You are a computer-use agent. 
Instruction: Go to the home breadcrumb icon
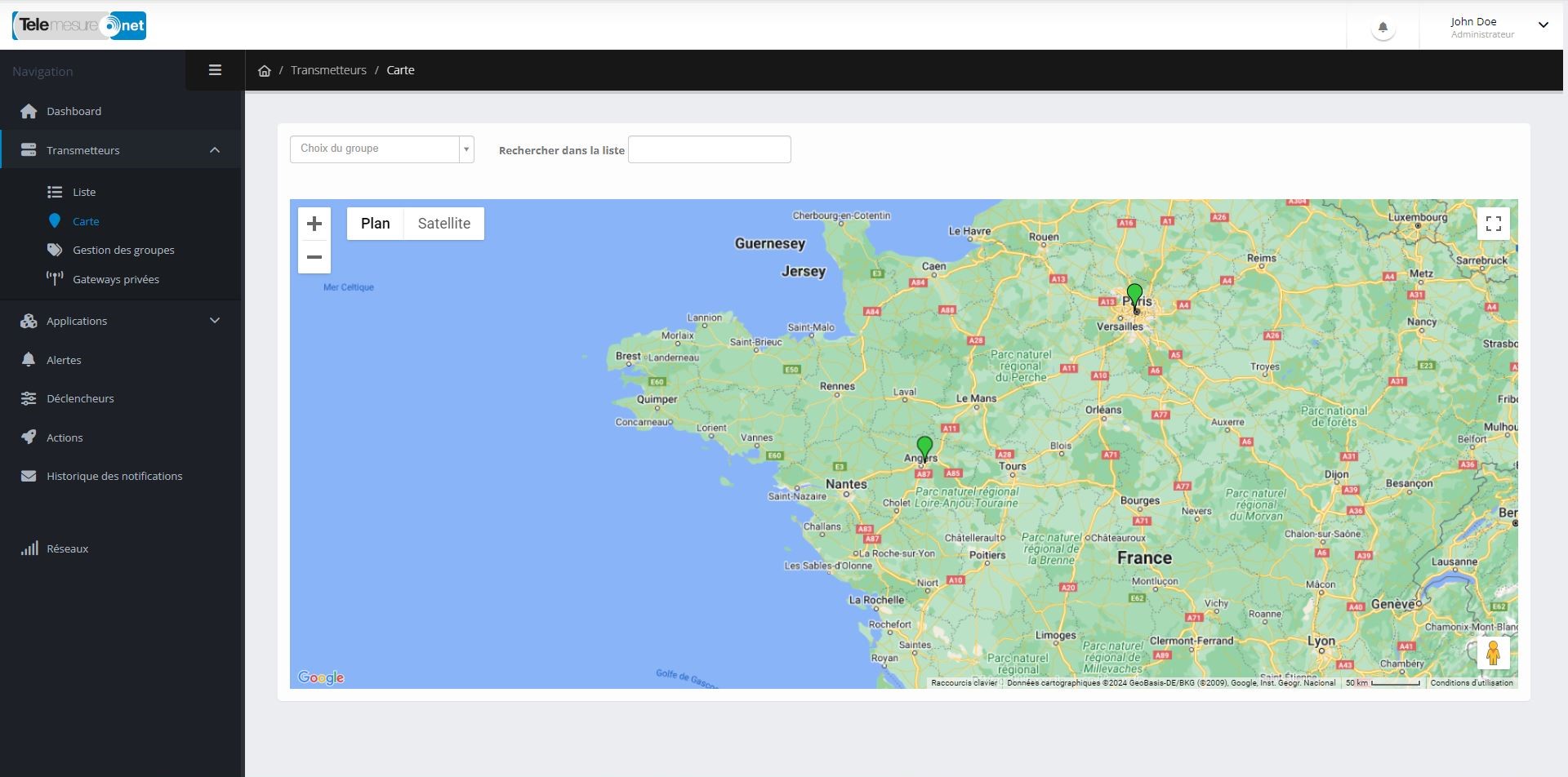(264, 70)
